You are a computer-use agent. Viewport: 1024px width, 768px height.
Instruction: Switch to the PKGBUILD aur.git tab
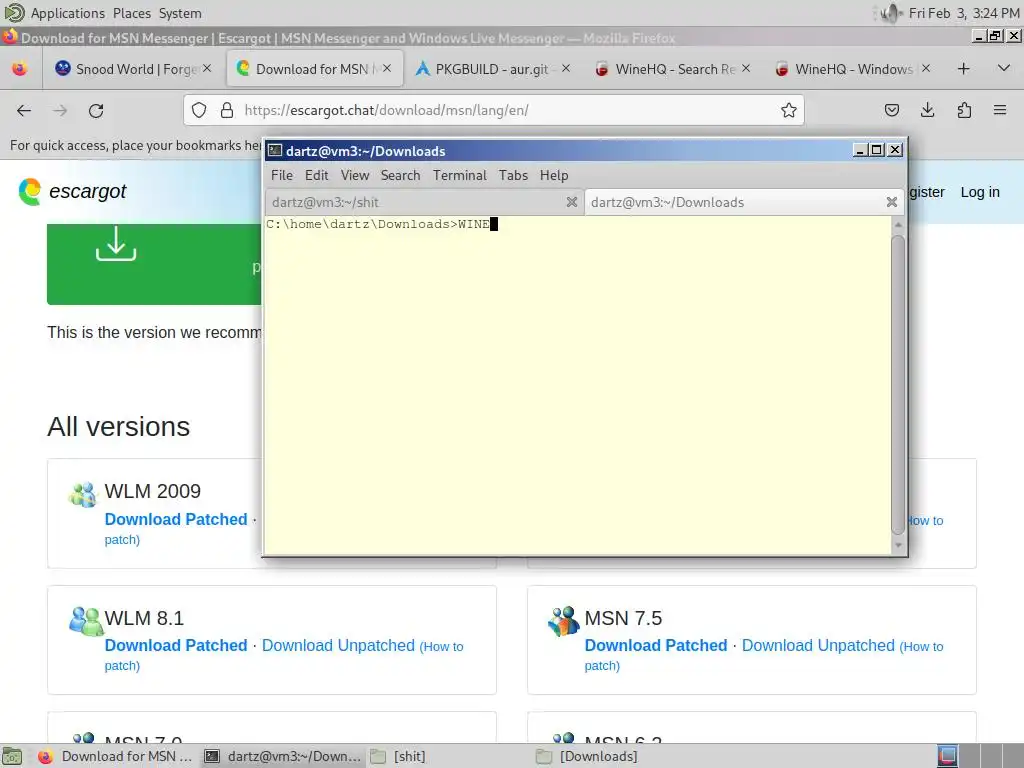[493, 69]
